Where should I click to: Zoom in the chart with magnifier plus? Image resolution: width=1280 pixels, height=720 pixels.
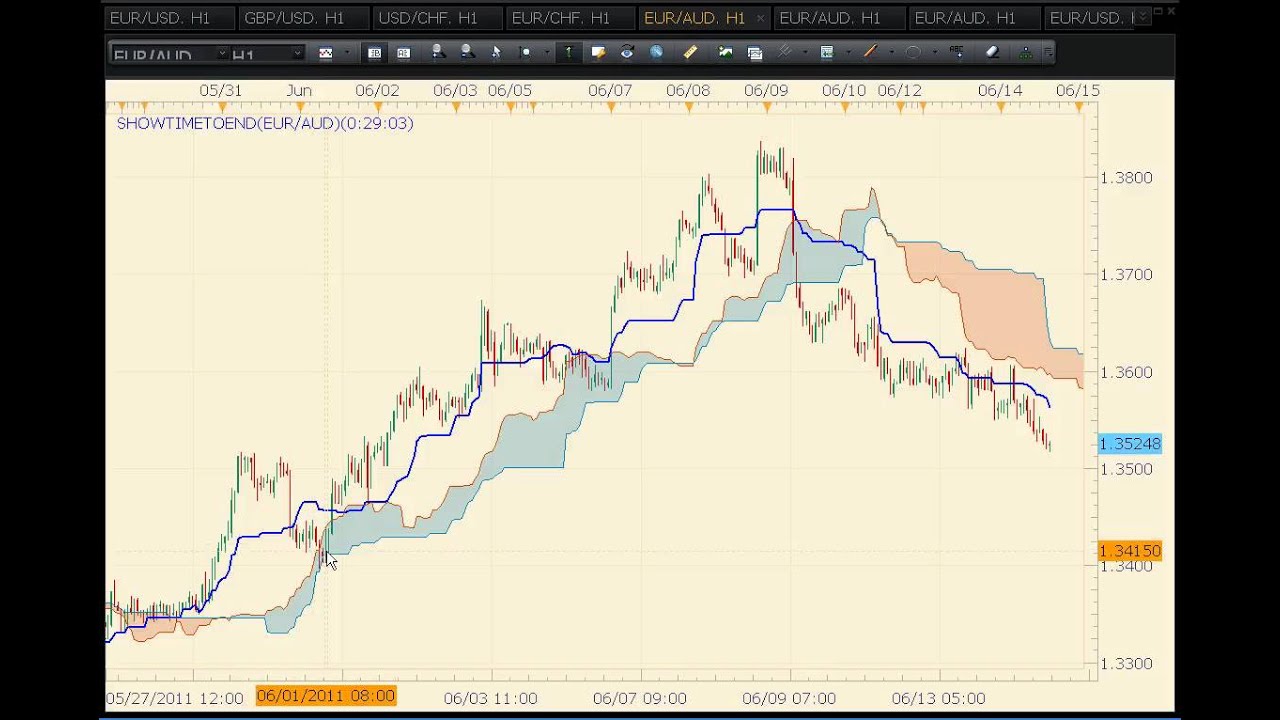(438, 53)
